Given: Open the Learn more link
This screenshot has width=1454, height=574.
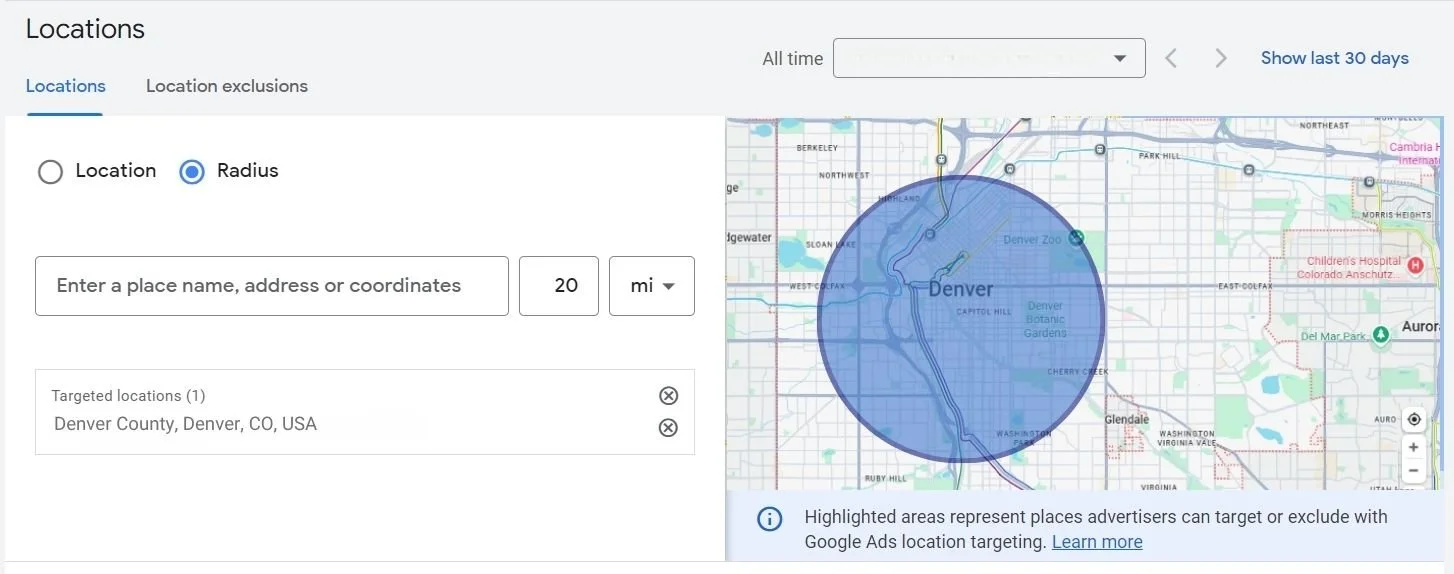Looking at the screenshot, I should (x=1097, y=542).
